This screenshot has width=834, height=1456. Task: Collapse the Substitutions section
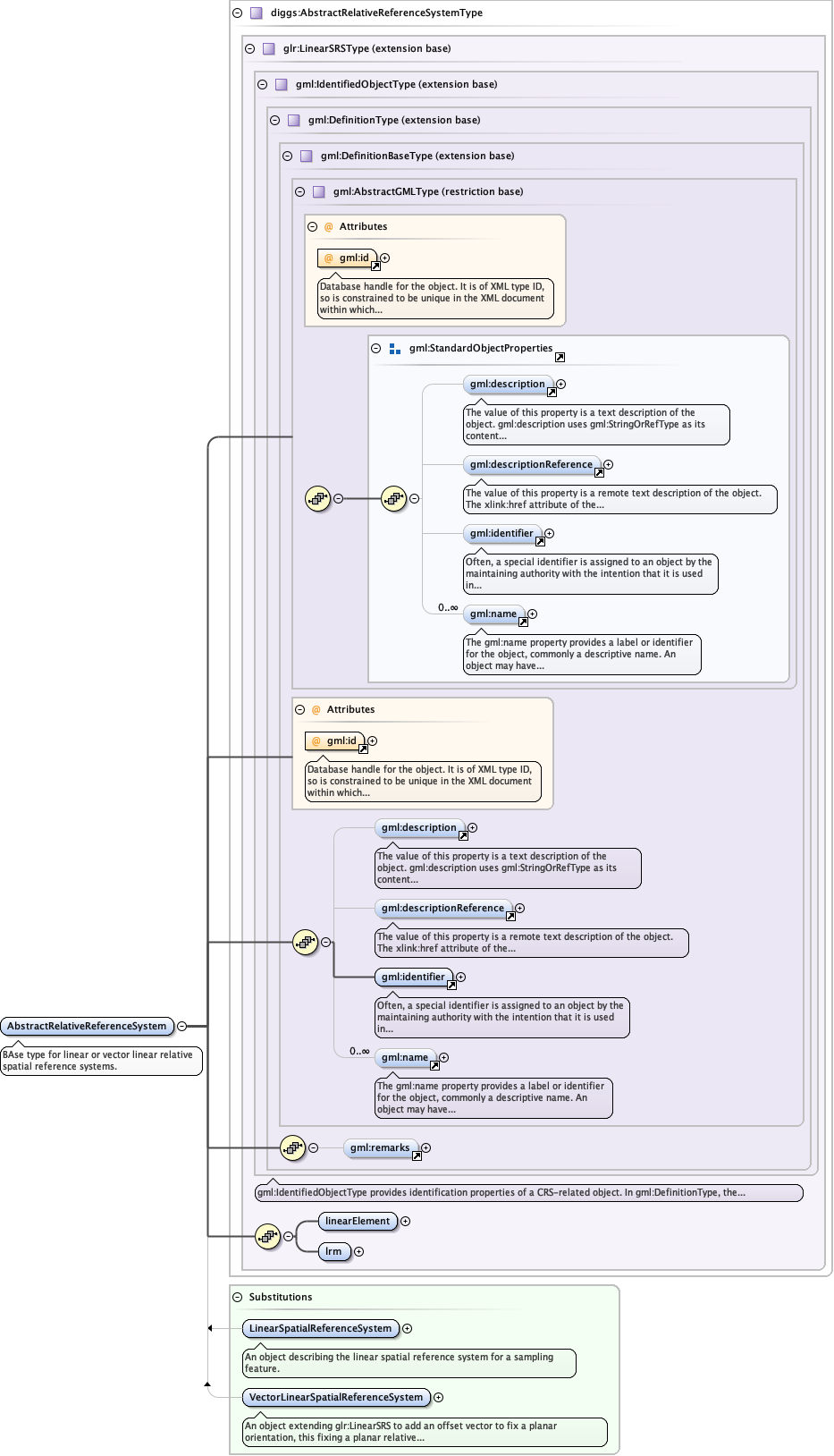238,1298
